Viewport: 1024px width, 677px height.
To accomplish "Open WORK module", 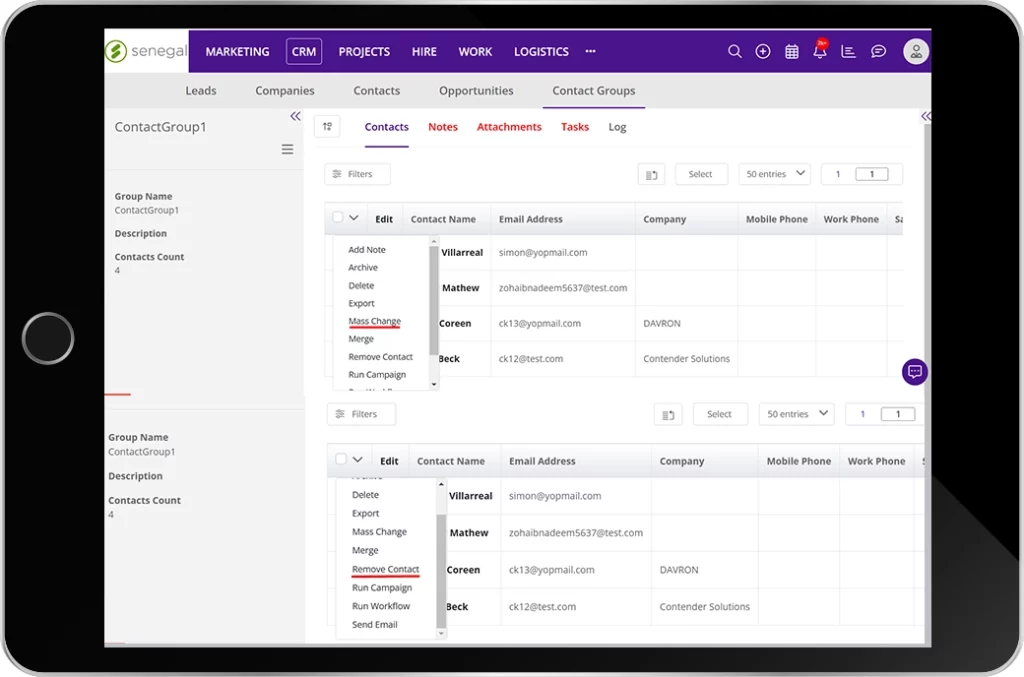I will (x=475, y=52).
